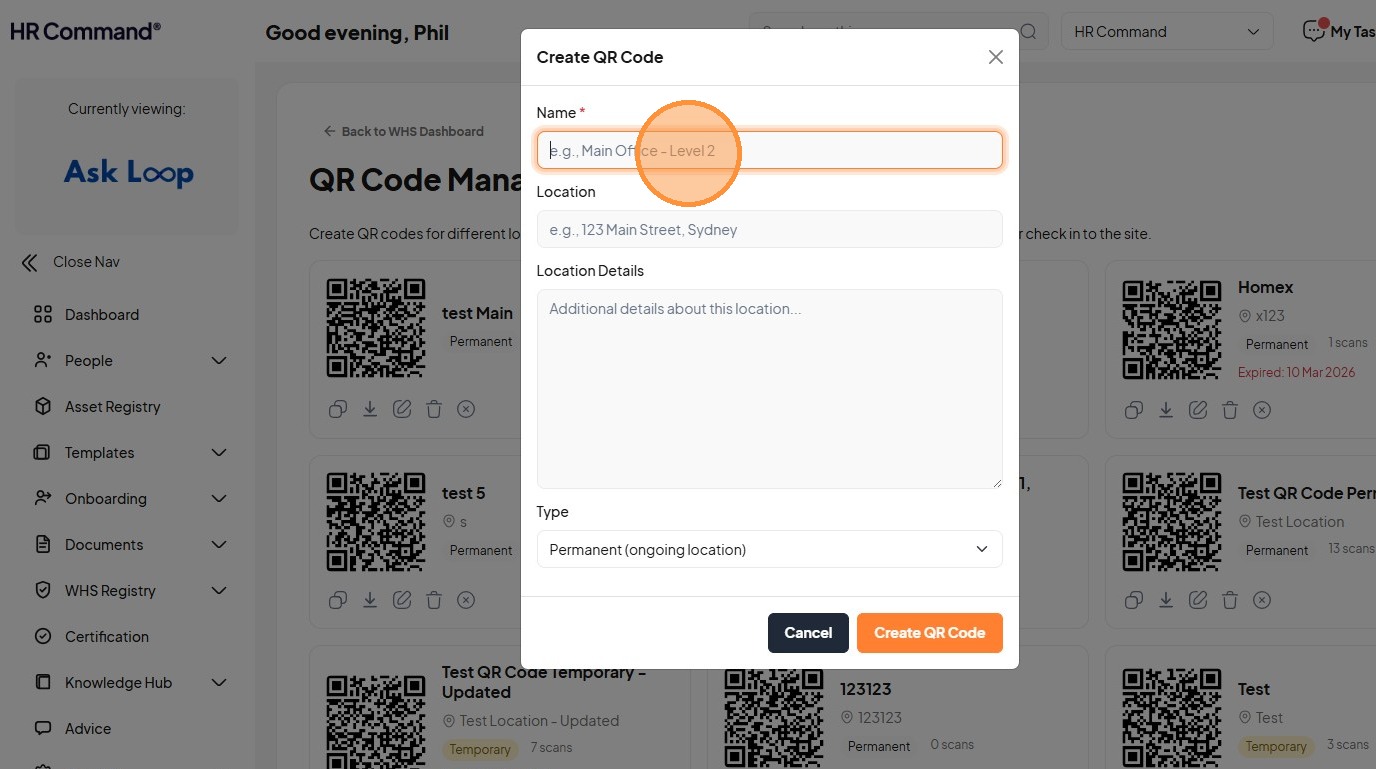
Task: Copy the test Main QR code
Action: (338, 408)
